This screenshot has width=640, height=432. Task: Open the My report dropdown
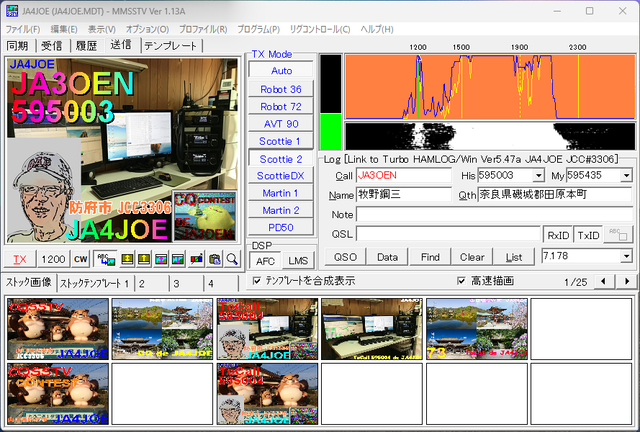[x=626, y=176]
